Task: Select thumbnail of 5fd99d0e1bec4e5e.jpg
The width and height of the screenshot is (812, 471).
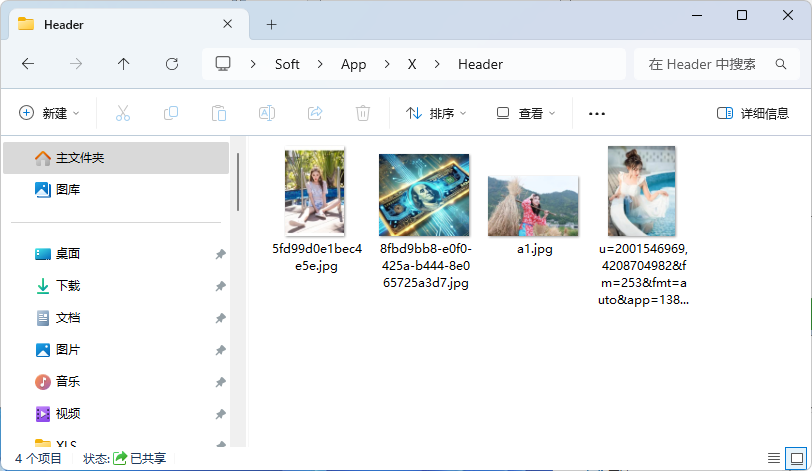Action: (x=315, y=192)
